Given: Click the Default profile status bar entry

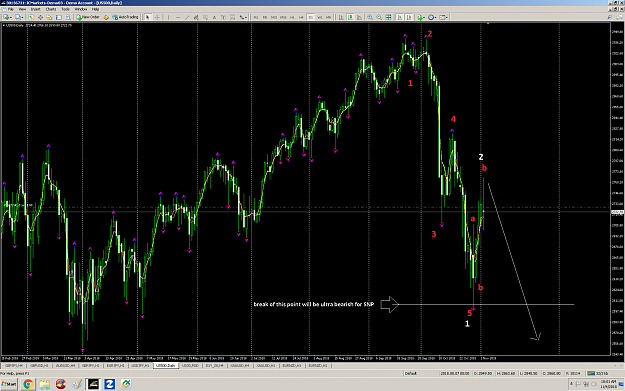Looking at the screenshot, I should [411, 373].
